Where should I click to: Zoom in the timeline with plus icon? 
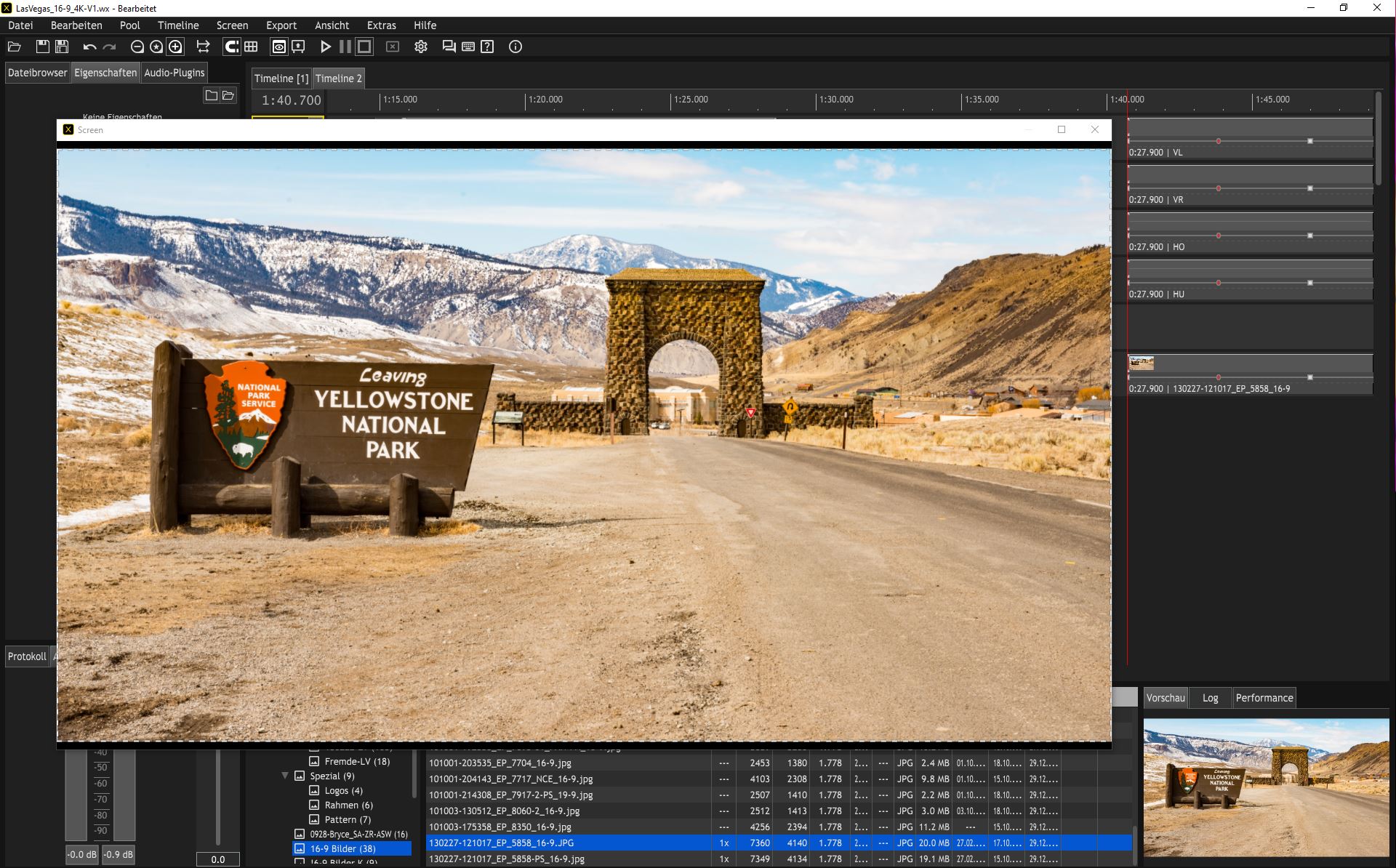click(175, 47)
